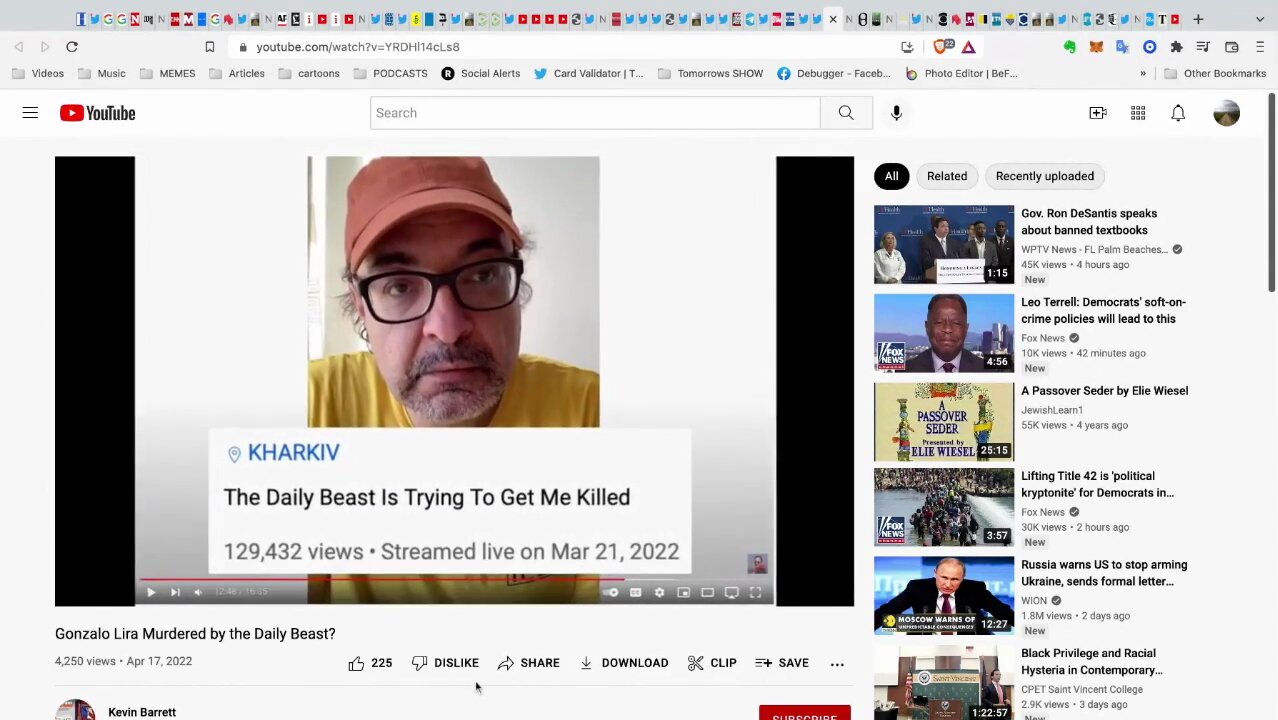The width and height of the screenshot is (1278, 720).
Task: Select the All filter chip
Action: (x=891, y=176)
